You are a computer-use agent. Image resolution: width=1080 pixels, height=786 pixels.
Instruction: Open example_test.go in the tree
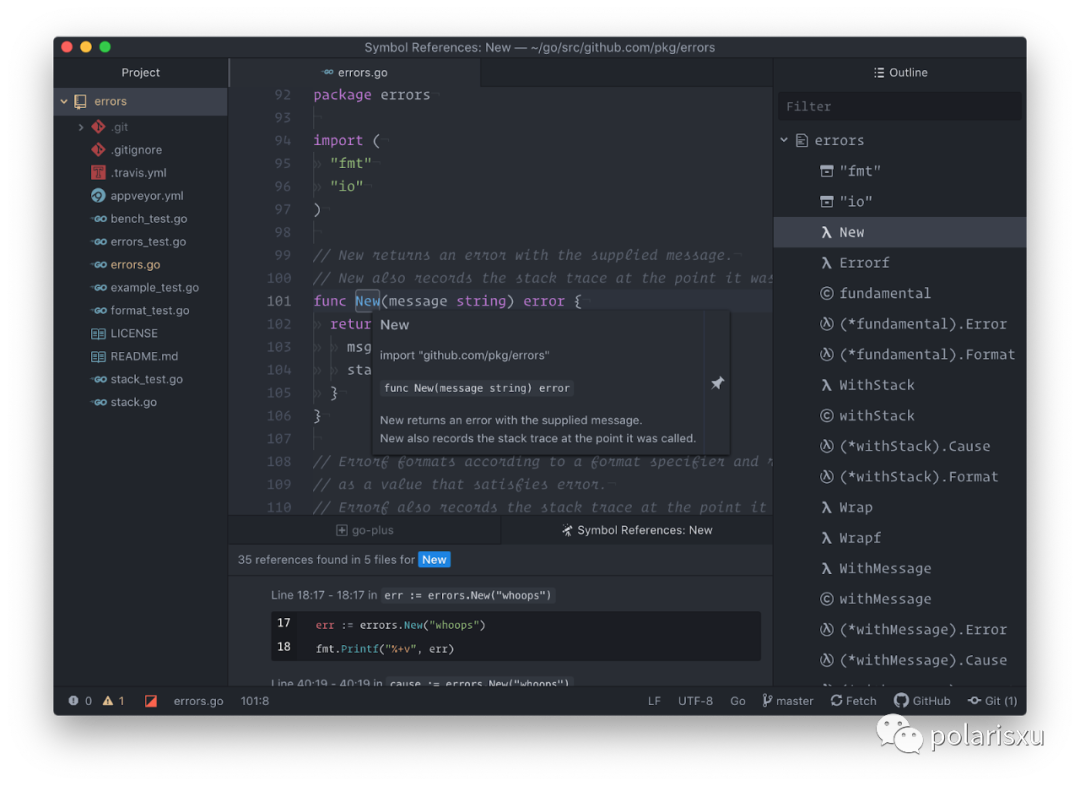click(154, 287)
